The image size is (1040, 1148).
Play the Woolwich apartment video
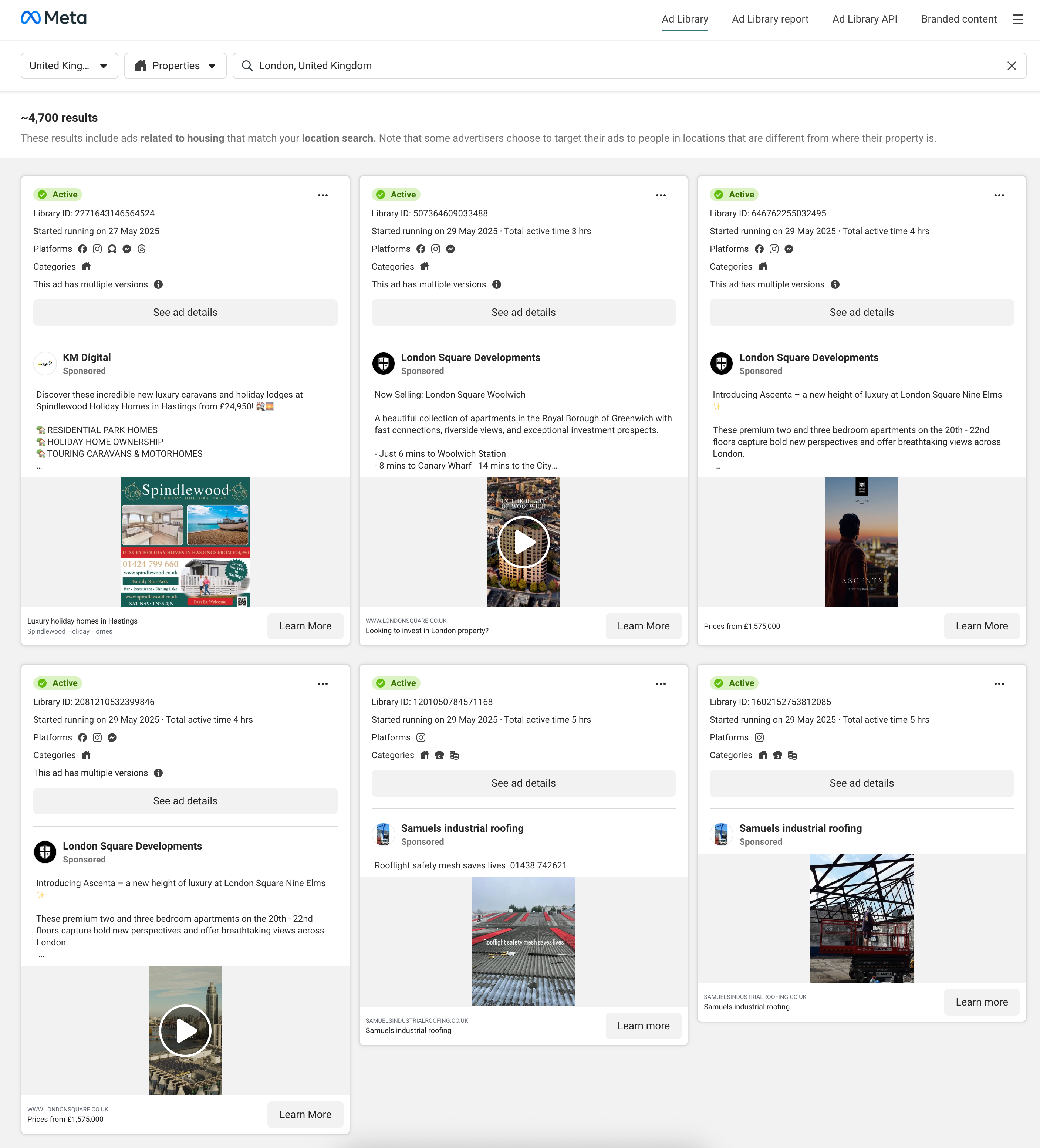[523, 542]
